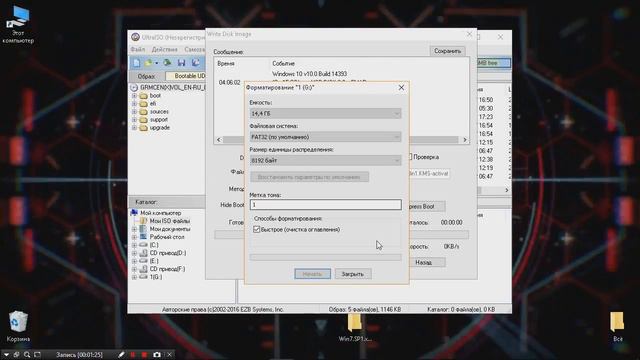Click the Save As icon in UltraISO toolbar
640x360 pixels.
(196, 62)
